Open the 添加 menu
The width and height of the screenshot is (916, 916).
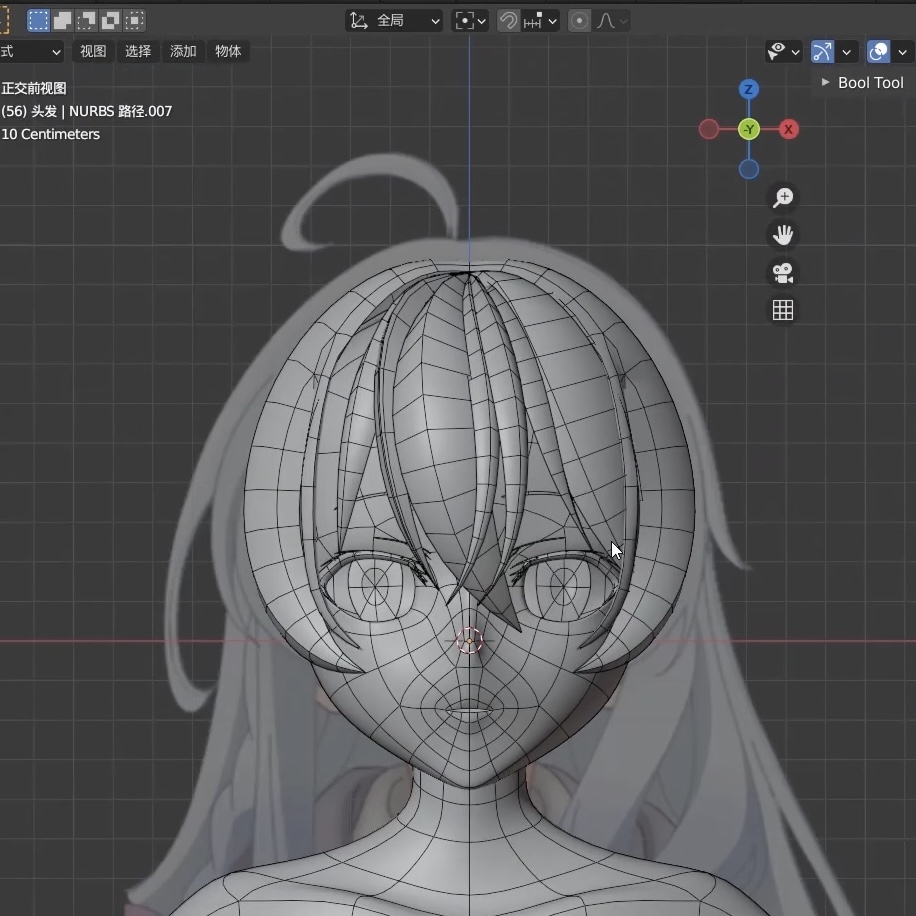[183, 51]
